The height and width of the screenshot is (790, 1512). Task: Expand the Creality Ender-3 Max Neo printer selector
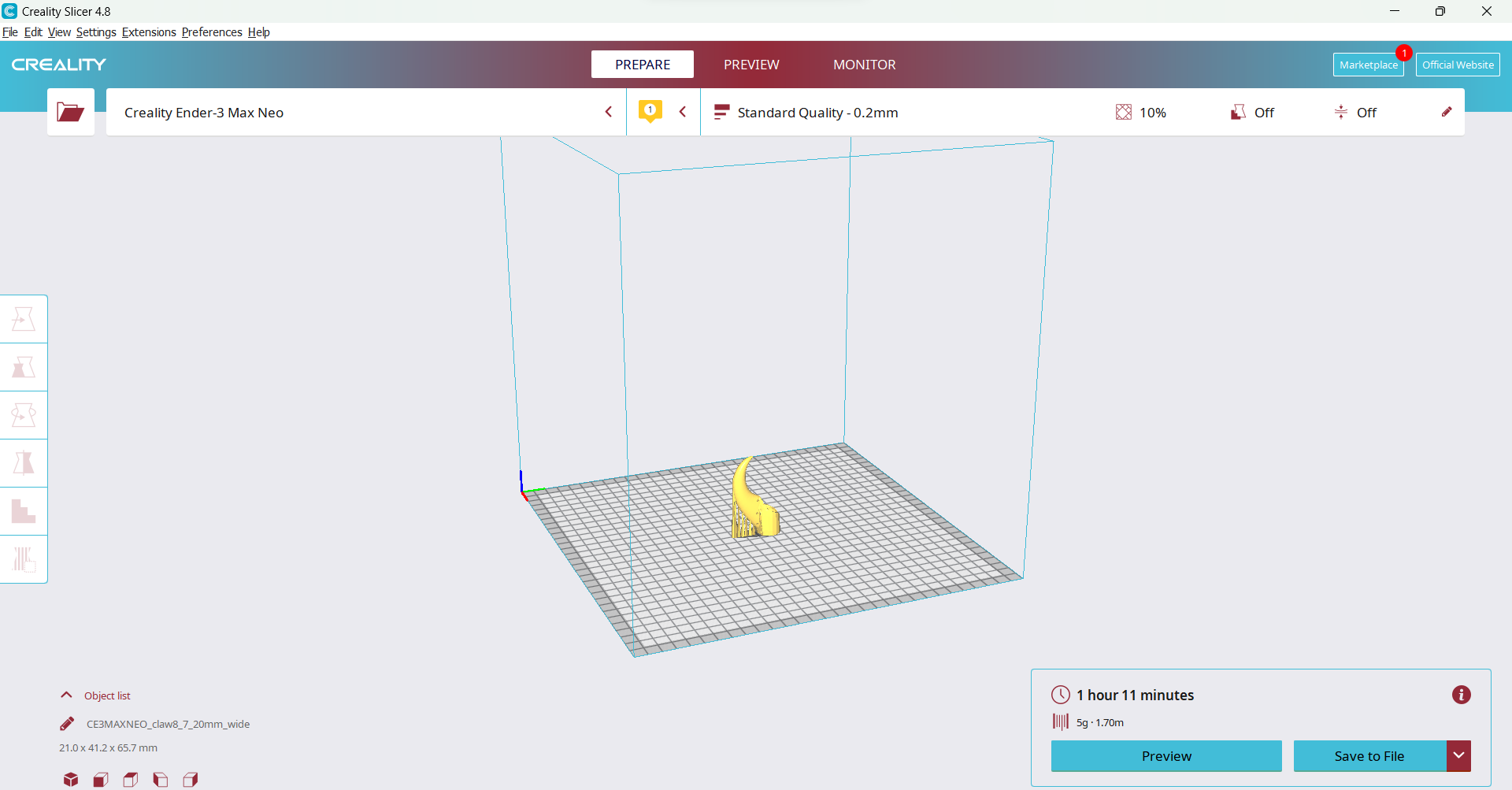(x=366, y=112)
